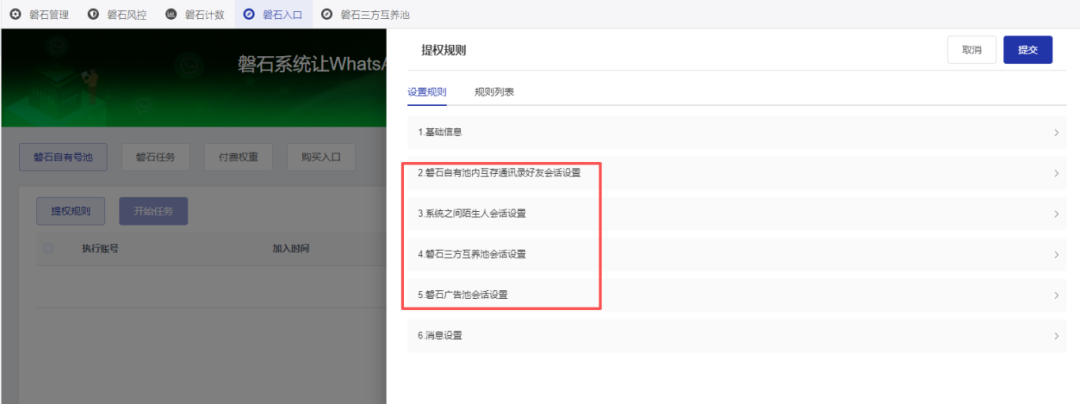The height and width of the screenshot is (404, 1080).
Task: Expand chevron for 4.磐石三方互养池会话设置
Action: [1057, 255]
